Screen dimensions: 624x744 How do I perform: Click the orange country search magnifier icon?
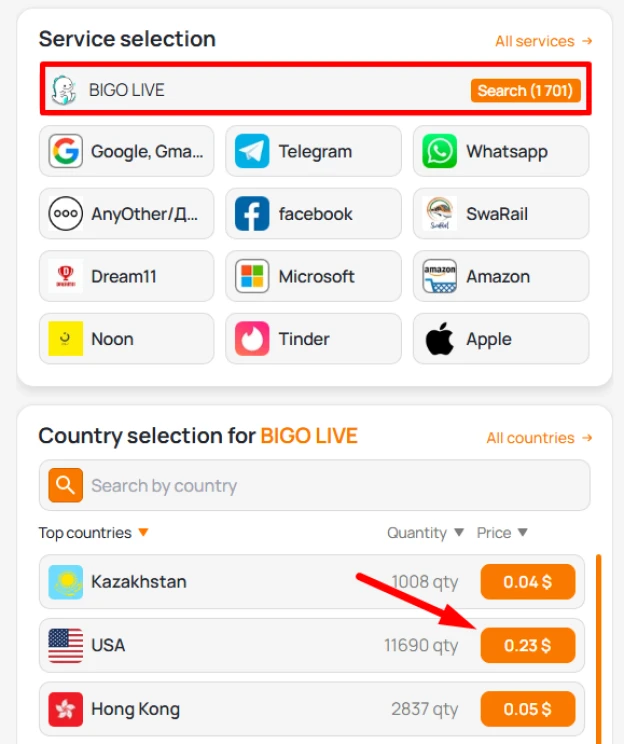[65, 485]
